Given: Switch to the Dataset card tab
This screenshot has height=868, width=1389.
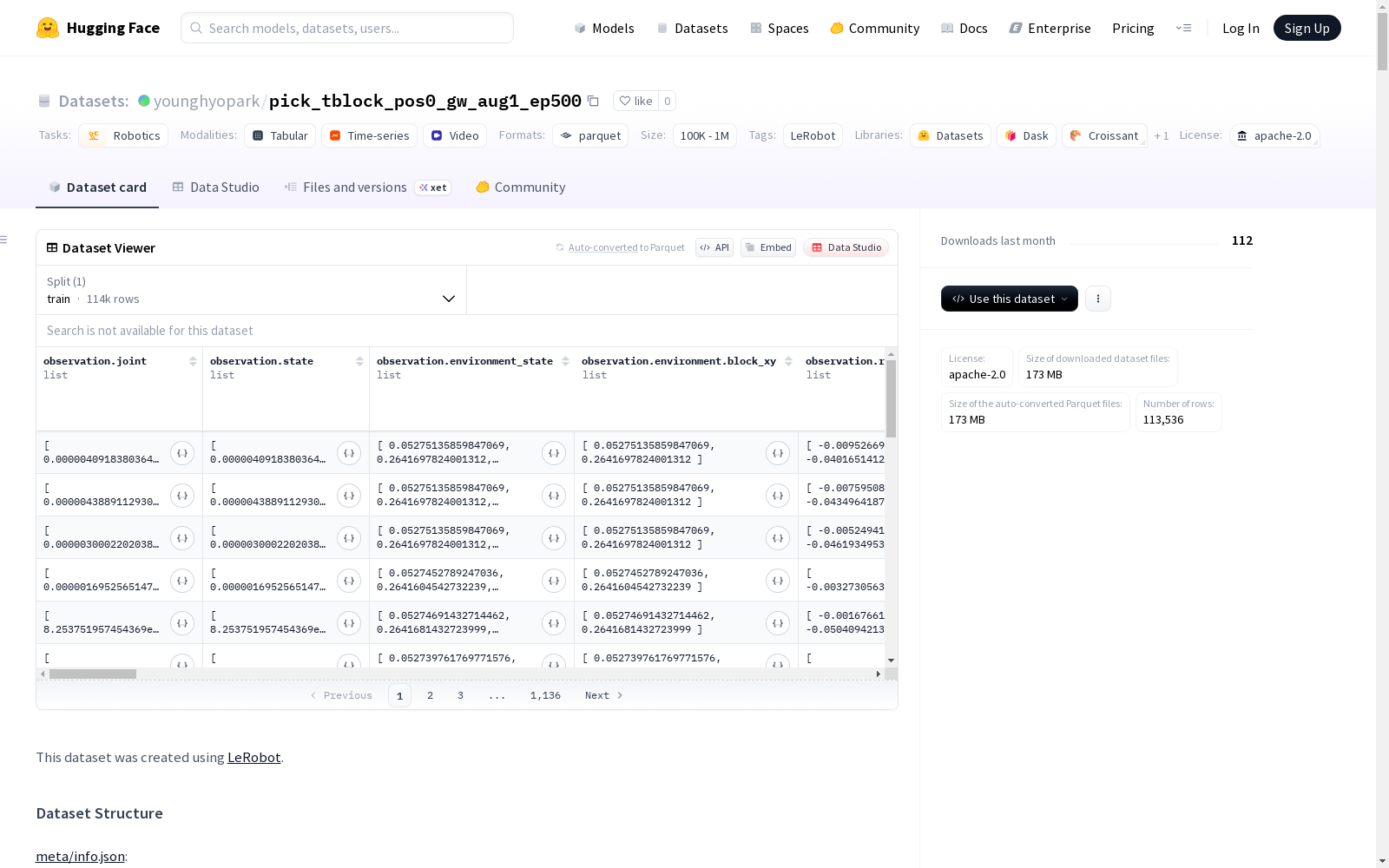Looking at the screenshot, I should 97,187.
